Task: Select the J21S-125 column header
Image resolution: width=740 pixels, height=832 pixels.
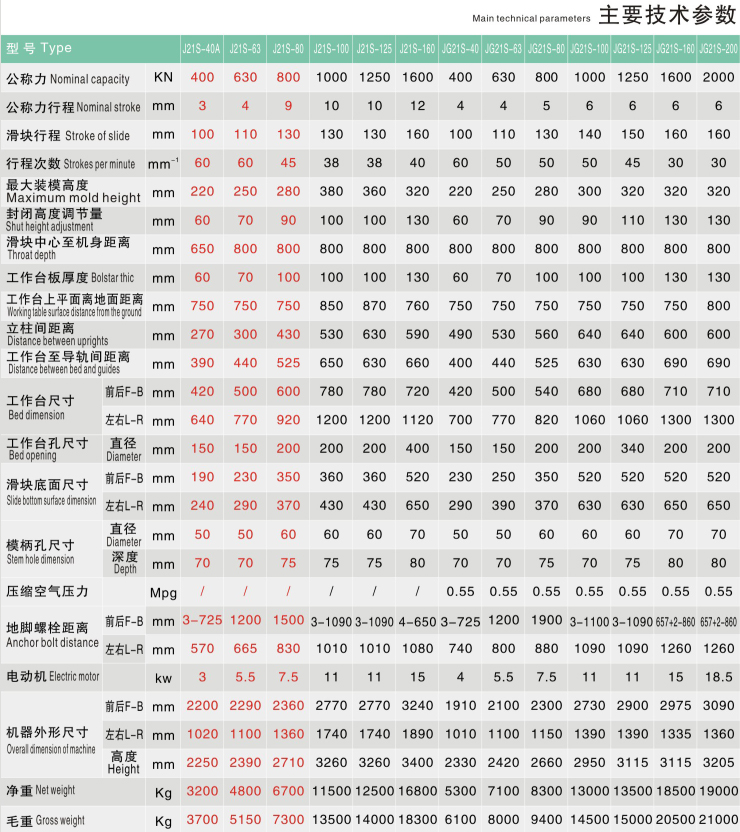Action: [x=374, y=49]
